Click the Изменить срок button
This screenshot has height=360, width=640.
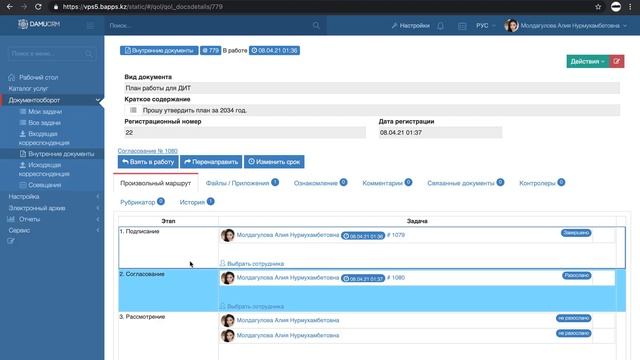[x=274, y=162]
